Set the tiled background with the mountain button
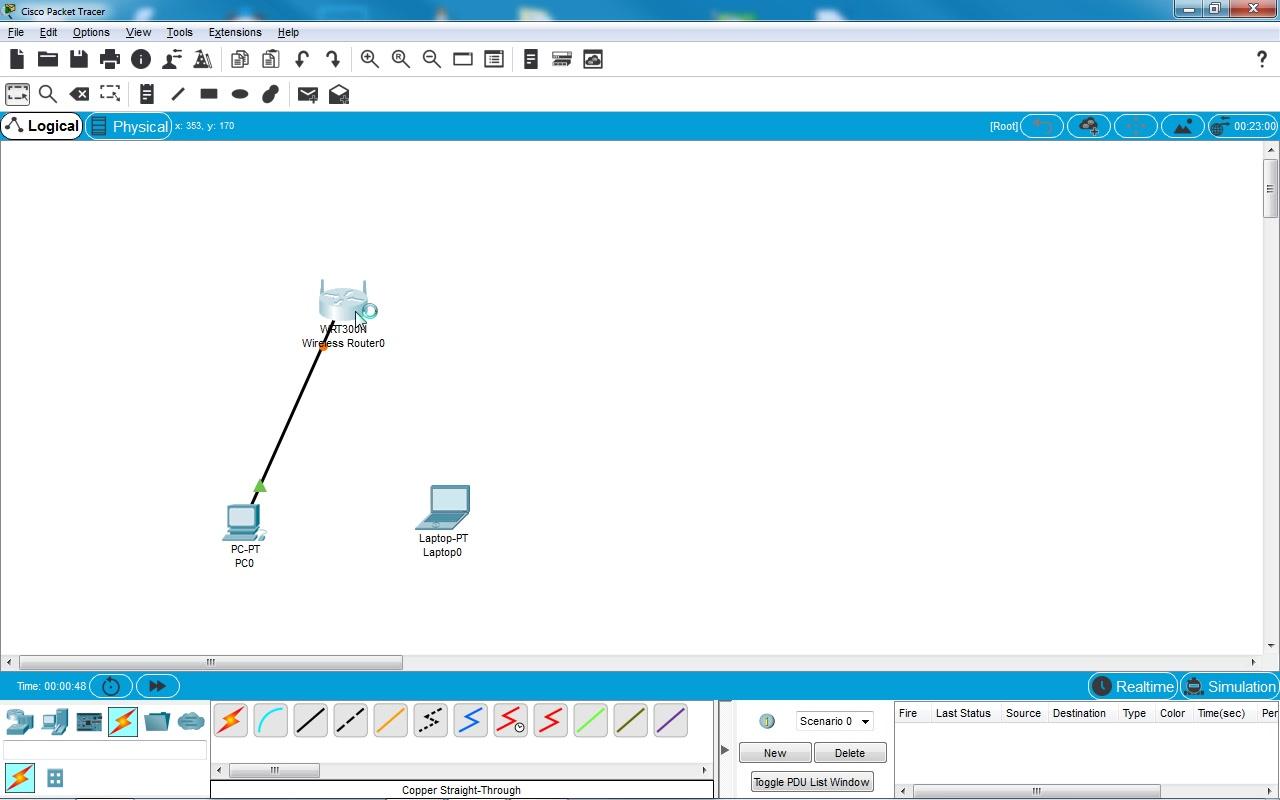The image size is (1280, 800). (x=1183, y=126)
